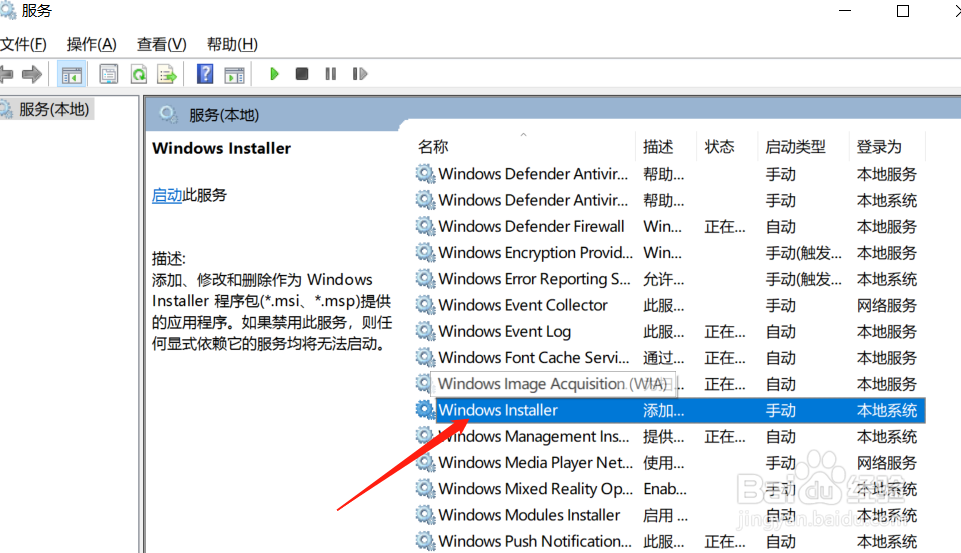
Task: Open the 查看(V) menu
Action: click(x=161, y=45)
